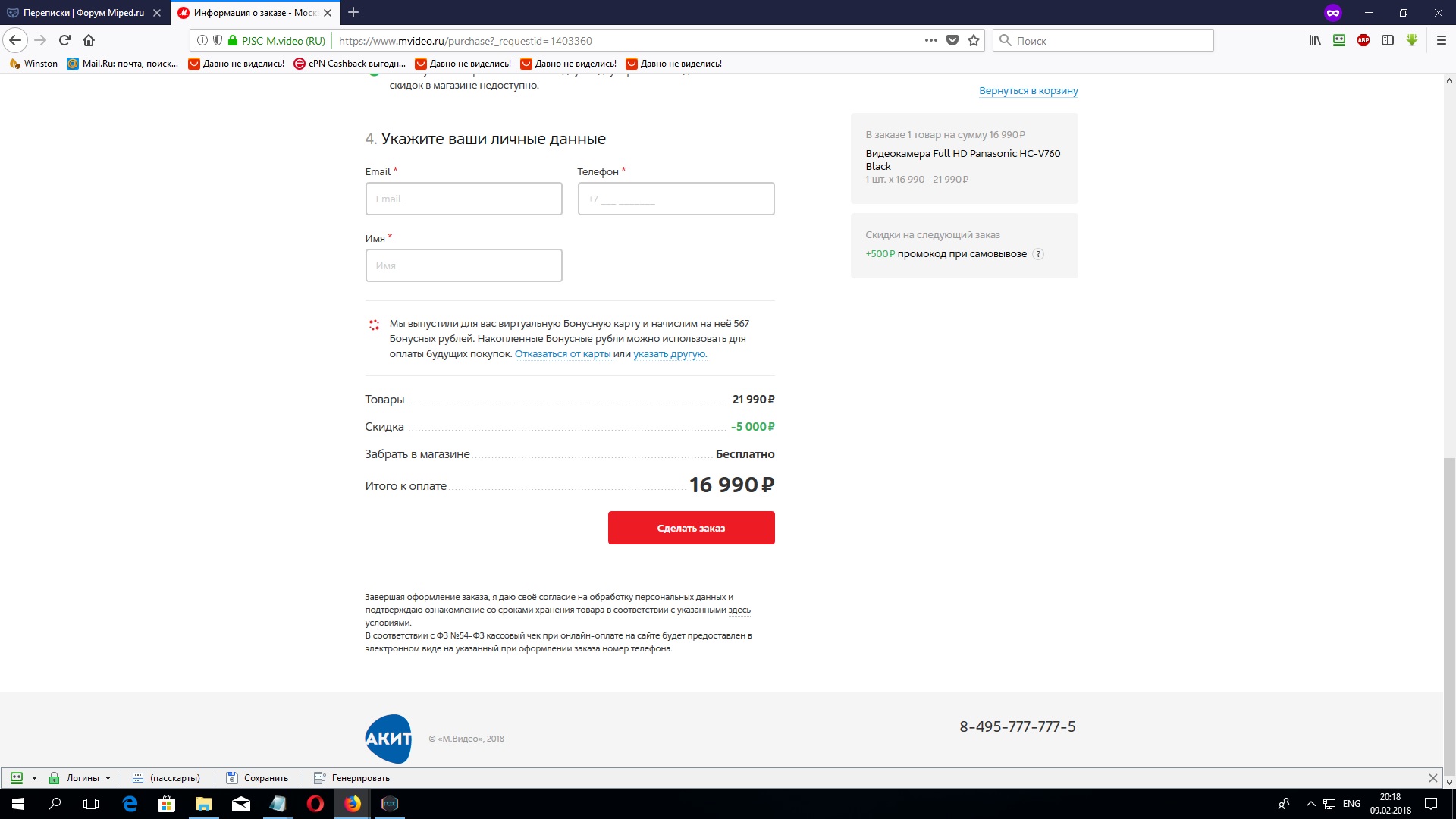1456x819 pixels.
Task: Open the здесь storage terms link
Action: click(739, 610)
